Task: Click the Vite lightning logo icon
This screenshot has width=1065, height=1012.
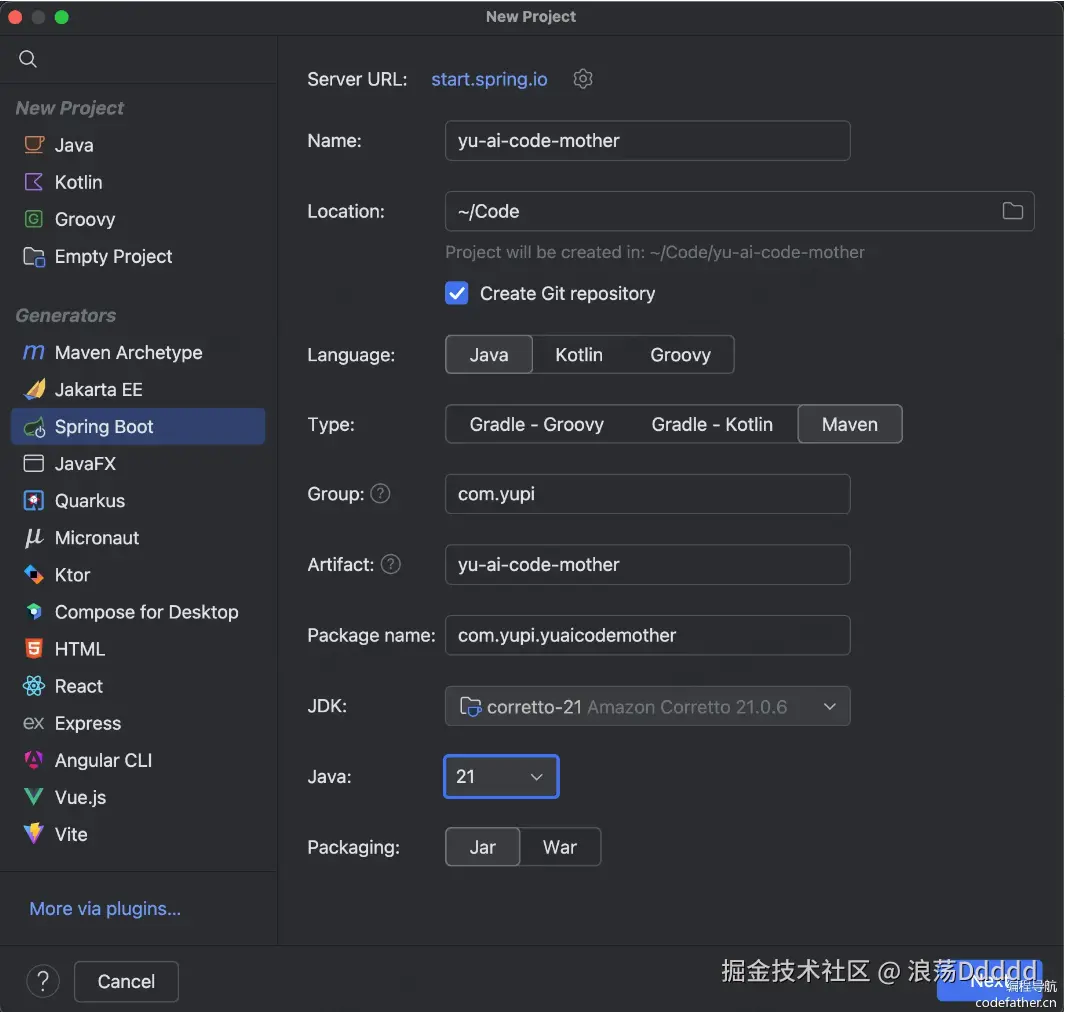Action: tap(34, 834)
